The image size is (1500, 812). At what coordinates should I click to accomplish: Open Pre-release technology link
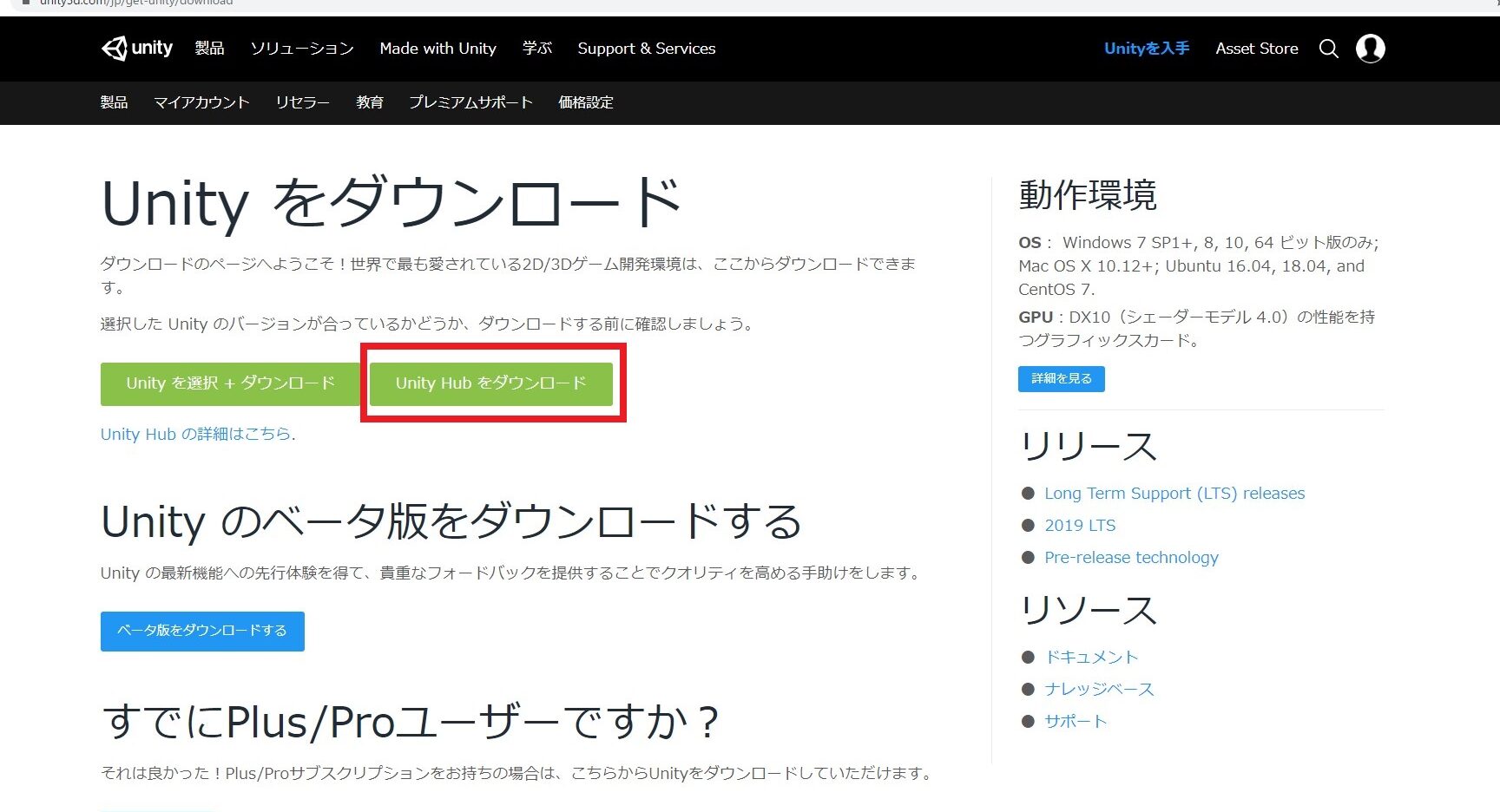point(1131,558)
